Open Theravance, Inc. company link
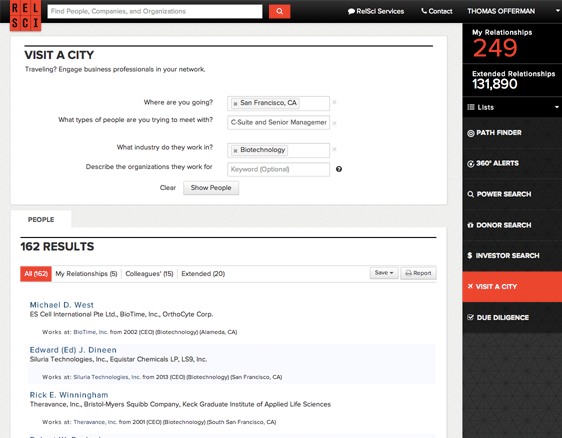This screenshot has width=562, height=438. [x=95, y=422]
